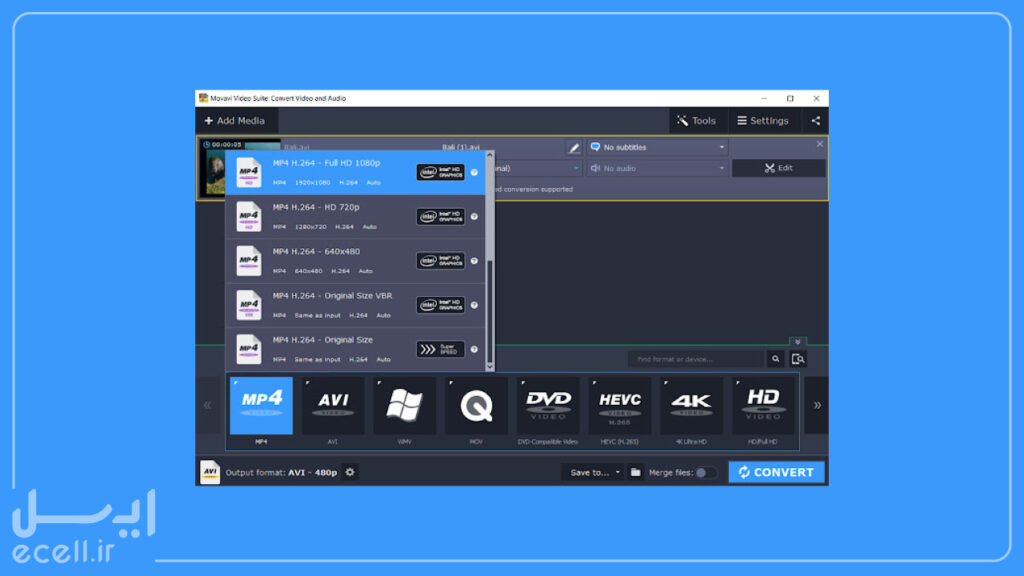Viewport: 1024px width, 576px height.
Task: Click help icon for HD 720p preset
Action: point(475,217)
